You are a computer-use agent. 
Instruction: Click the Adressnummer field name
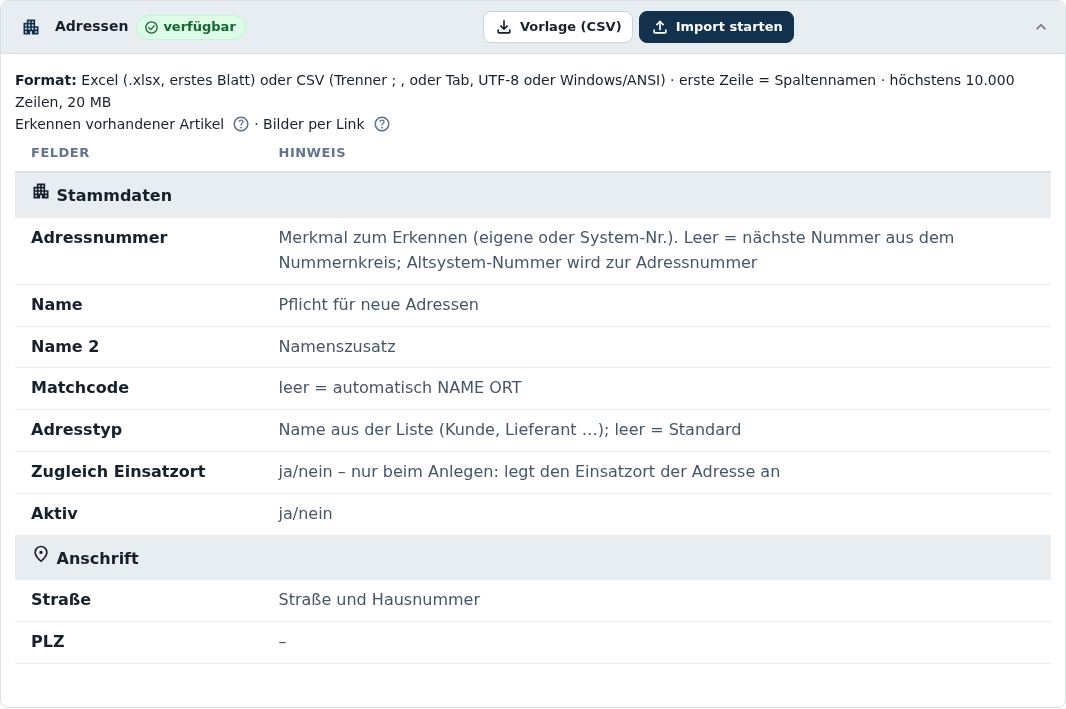99,238
